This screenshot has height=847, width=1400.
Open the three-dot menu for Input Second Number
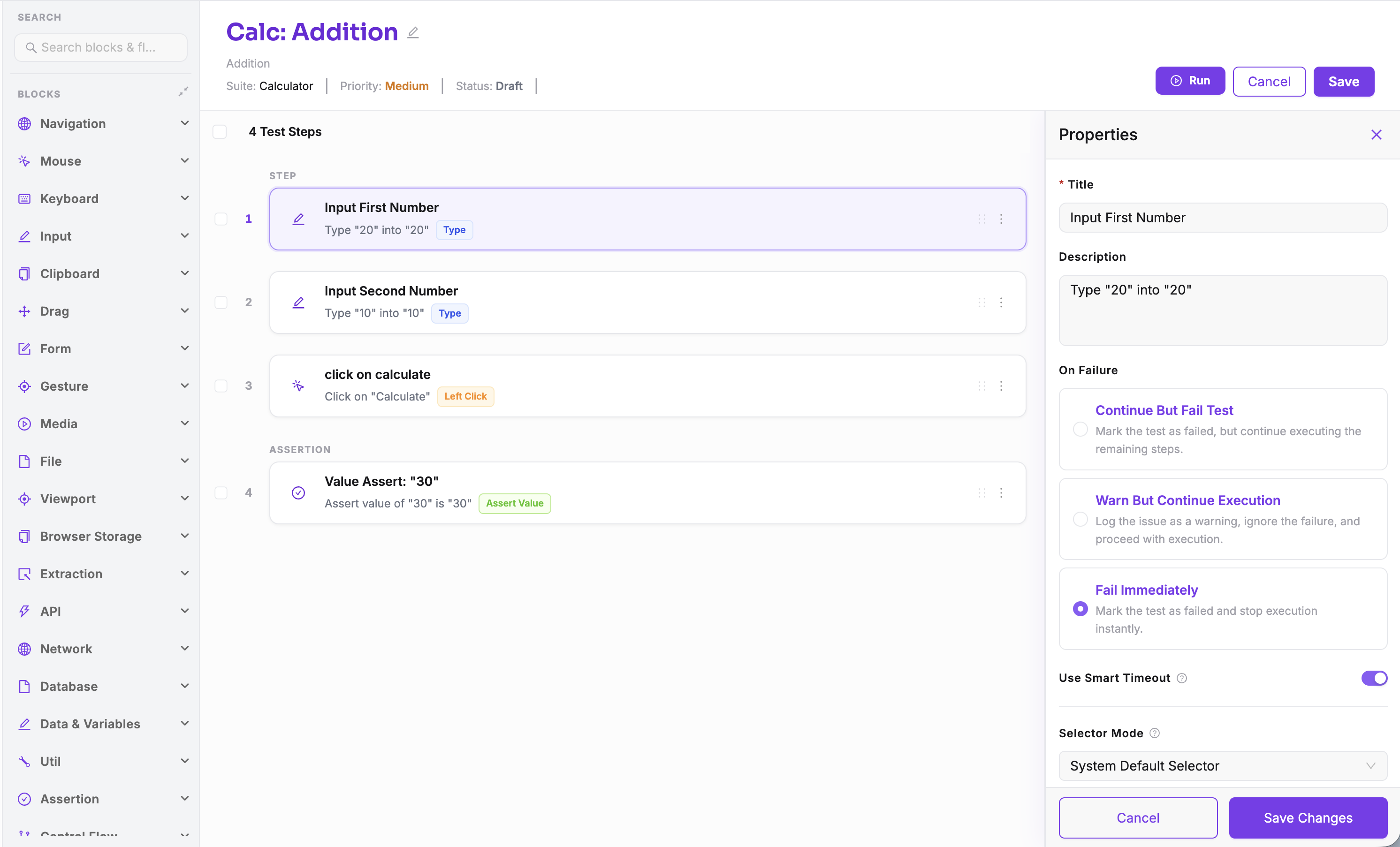click(1001, 303)
